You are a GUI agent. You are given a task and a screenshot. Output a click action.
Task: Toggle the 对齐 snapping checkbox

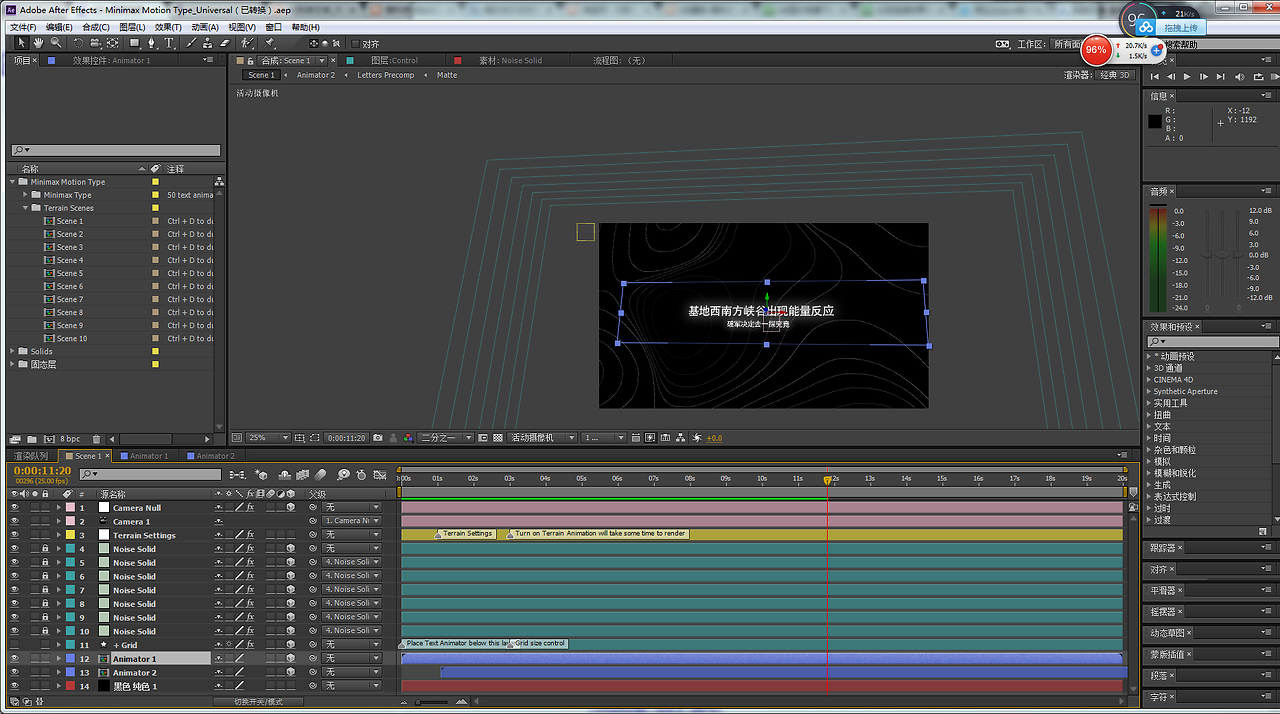coord(354,44)
